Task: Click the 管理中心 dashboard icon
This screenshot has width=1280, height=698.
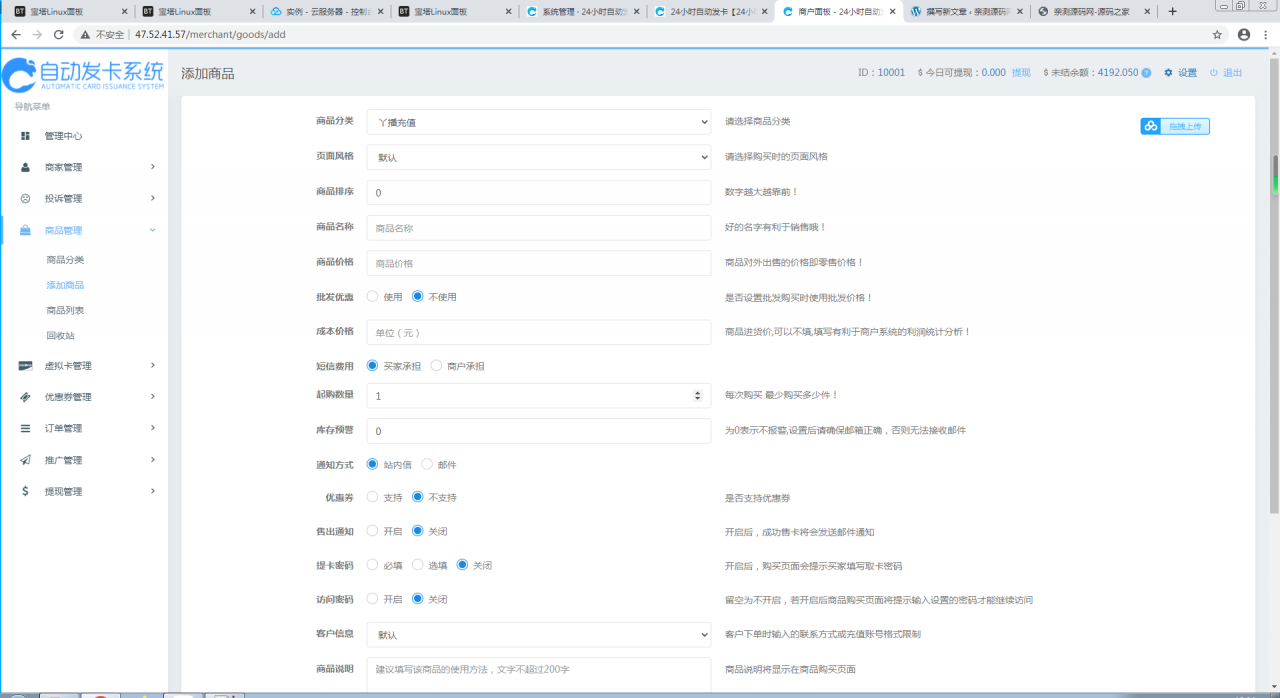Action: point(26,136)
